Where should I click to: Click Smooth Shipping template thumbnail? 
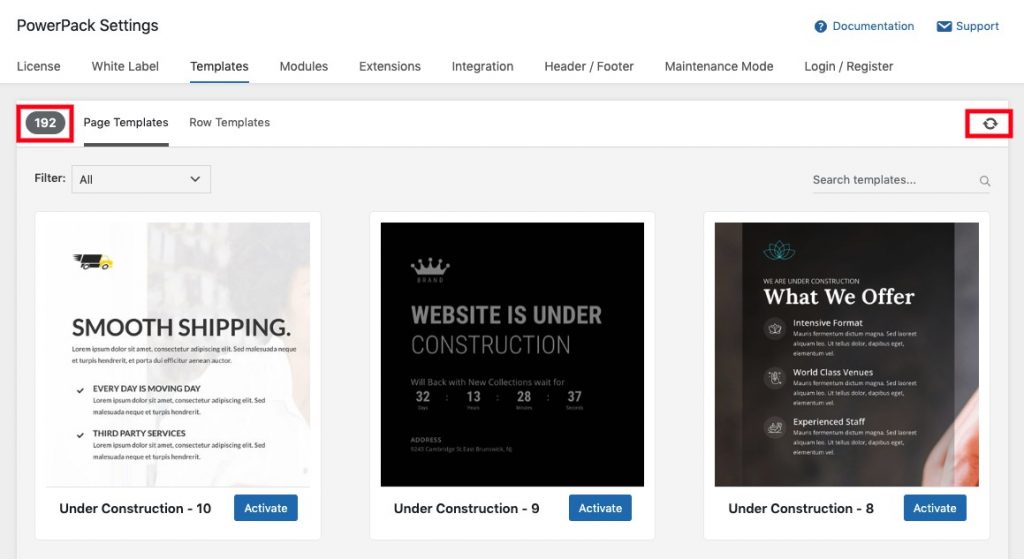(x=178, y=355)
